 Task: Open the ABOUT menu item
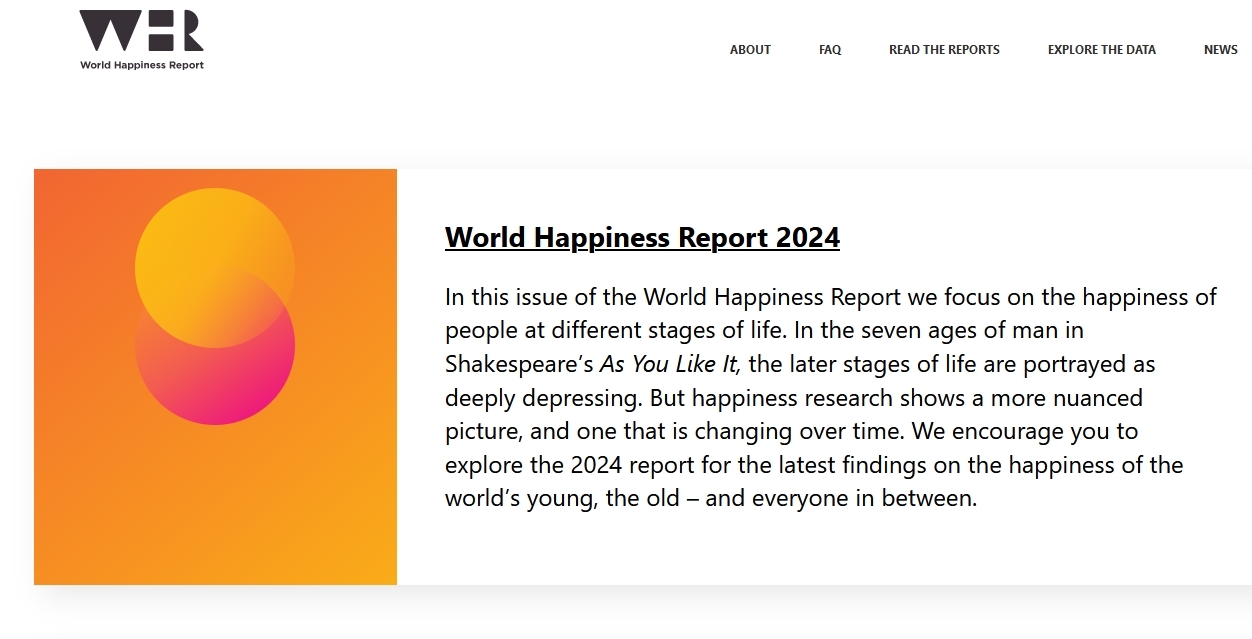tap(750, 50)
